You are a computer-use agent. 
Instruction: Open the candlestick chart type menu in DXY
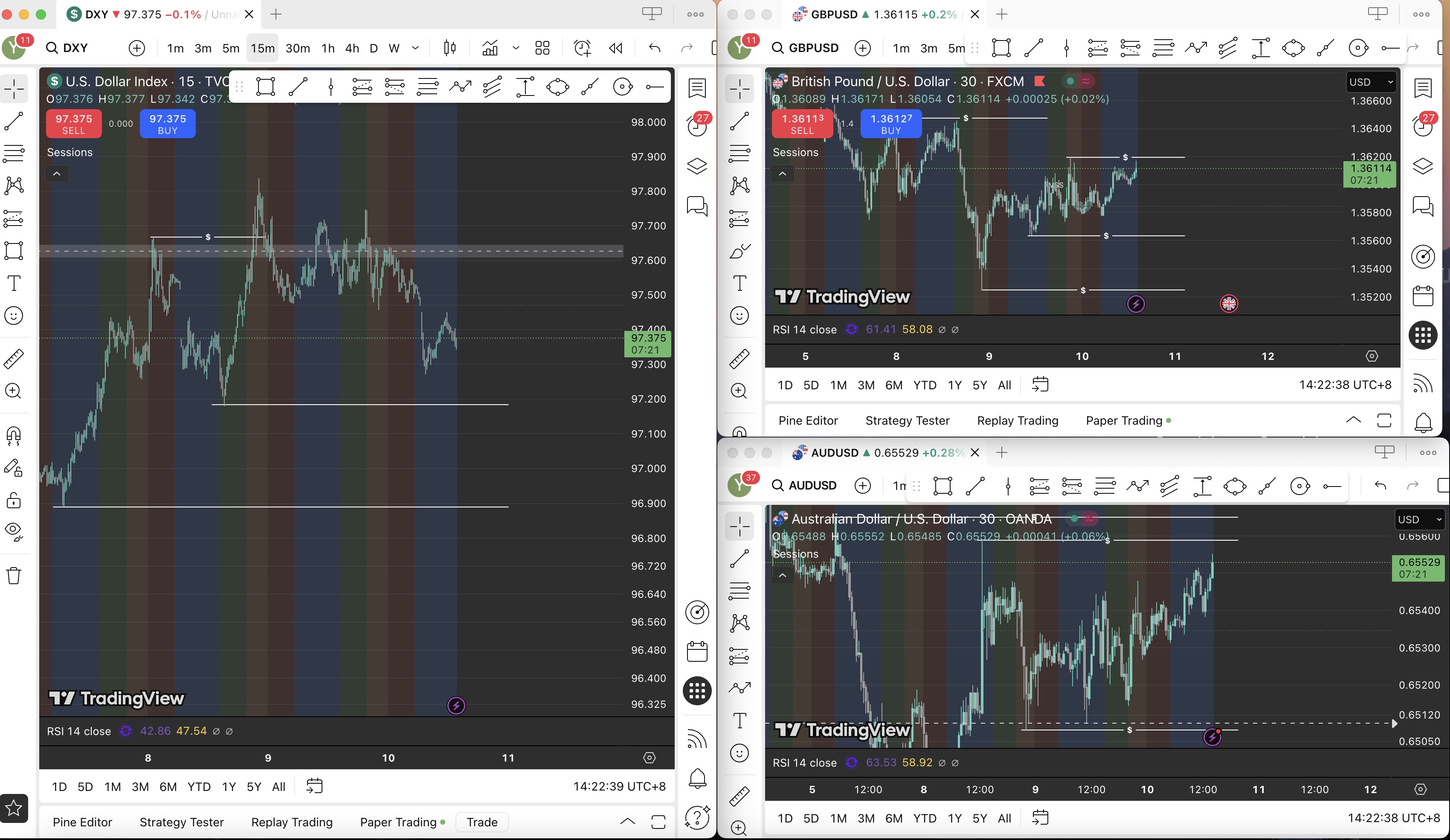click(450, 48)
